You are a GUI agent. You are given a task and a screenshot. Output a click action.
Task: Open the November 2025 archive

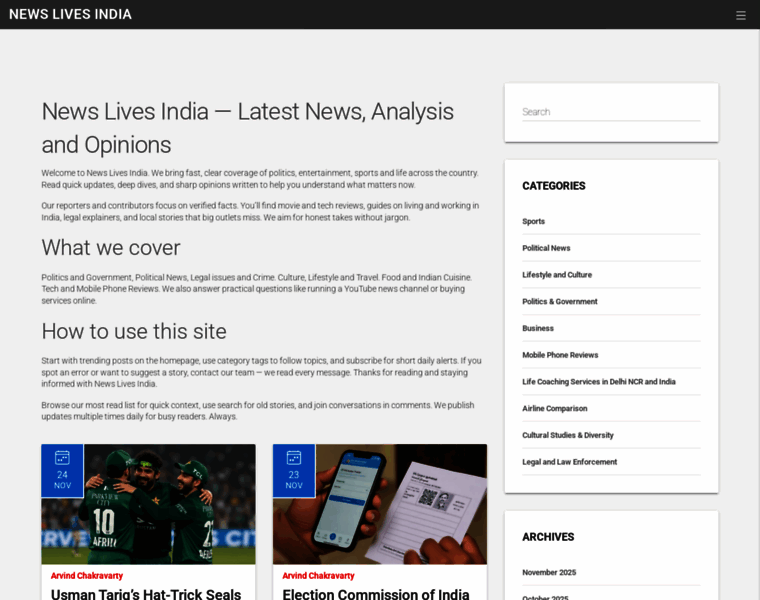pos(548,572)
